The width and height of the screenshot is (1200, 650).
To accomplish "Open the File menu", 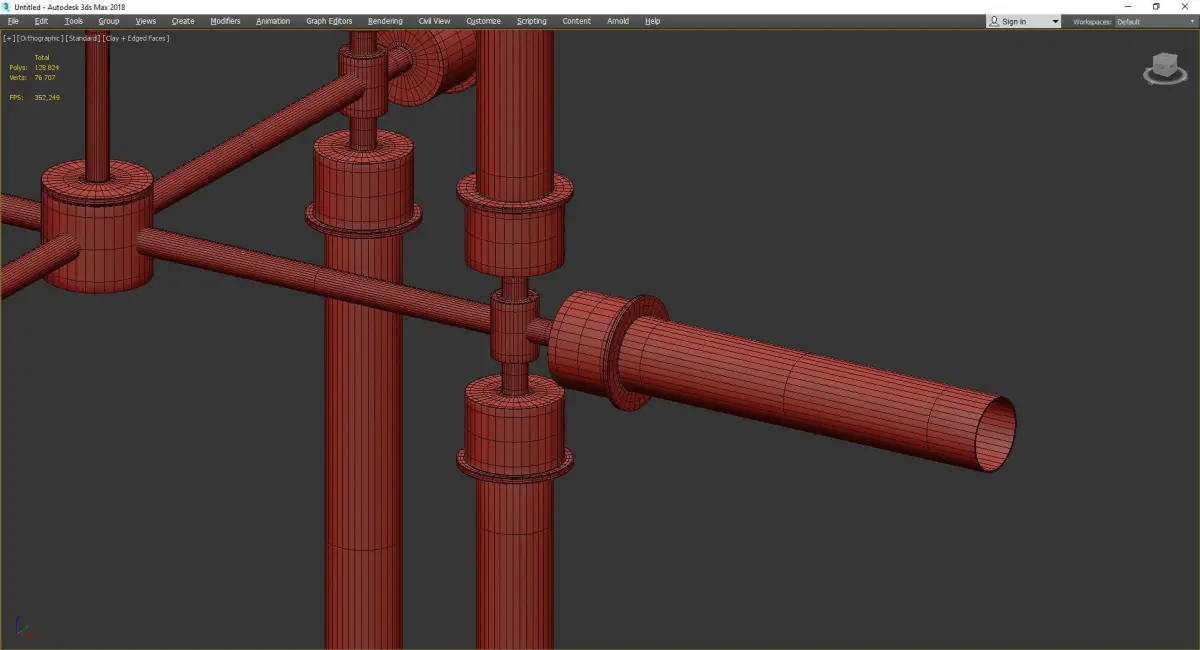I will pyautogui.click(x=13, y=21).
